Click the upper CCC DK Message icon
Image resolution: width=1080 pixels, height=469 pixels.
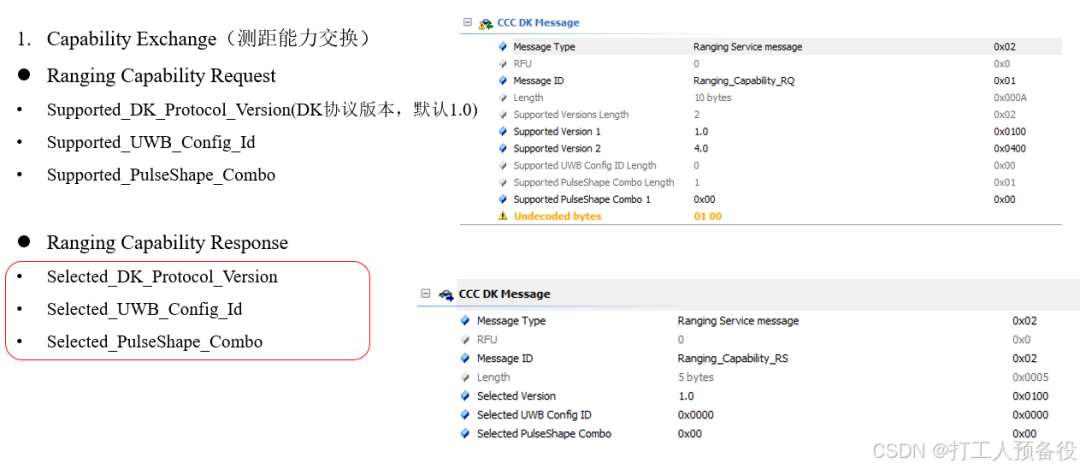(x=486, y=23)
